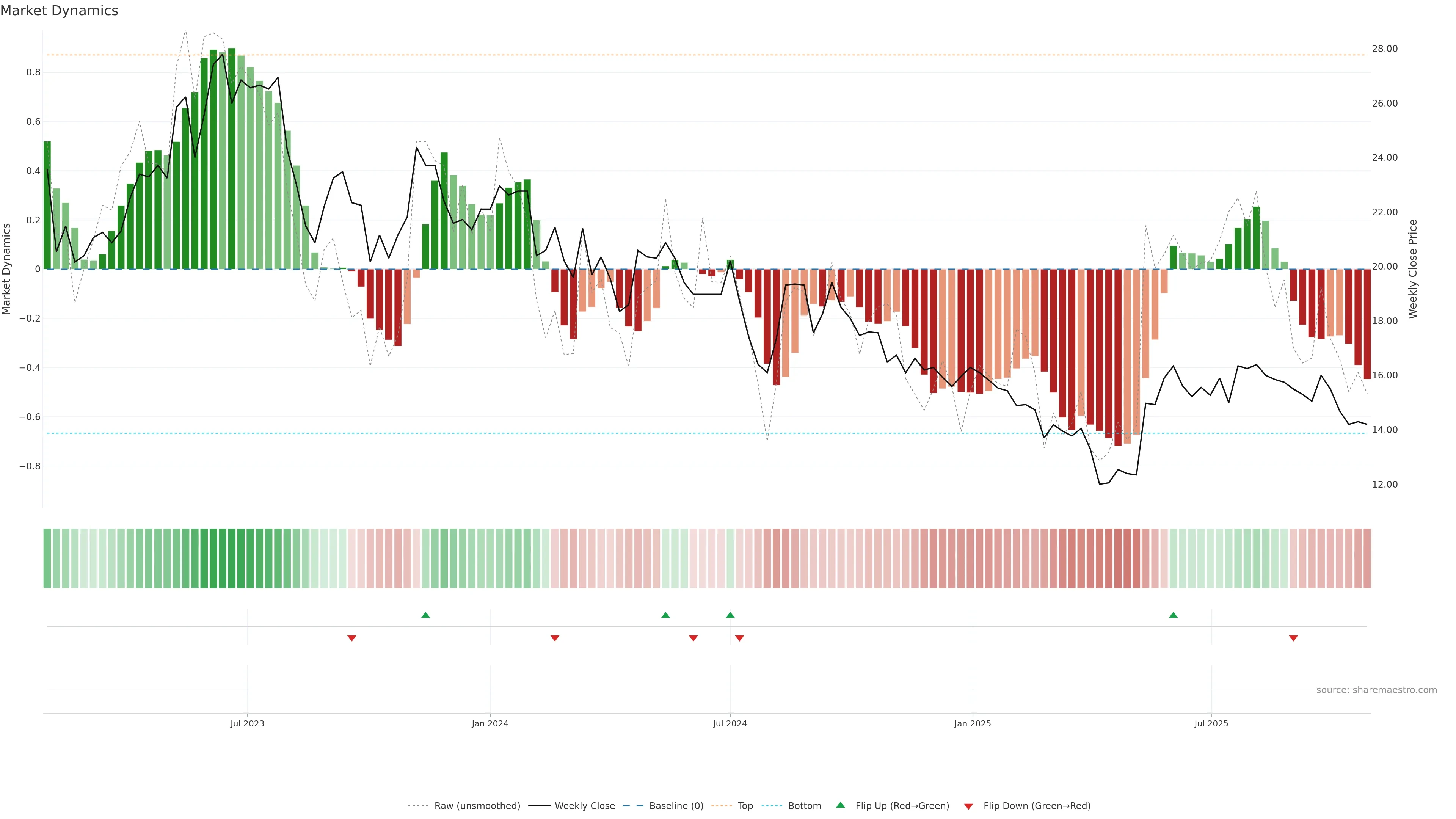Toggle the Baseline (0) legend entry

pyautogui.click(x=676, y=806)
